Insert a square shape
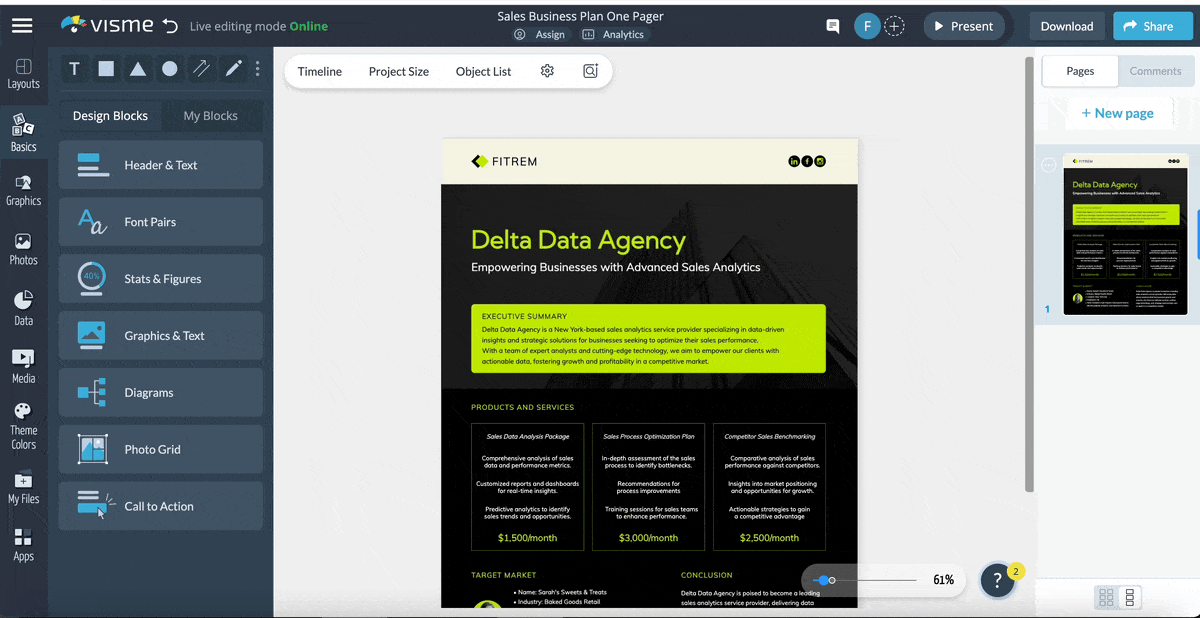This screenshot has height=618, width=1200. click(x=106, y=68)
